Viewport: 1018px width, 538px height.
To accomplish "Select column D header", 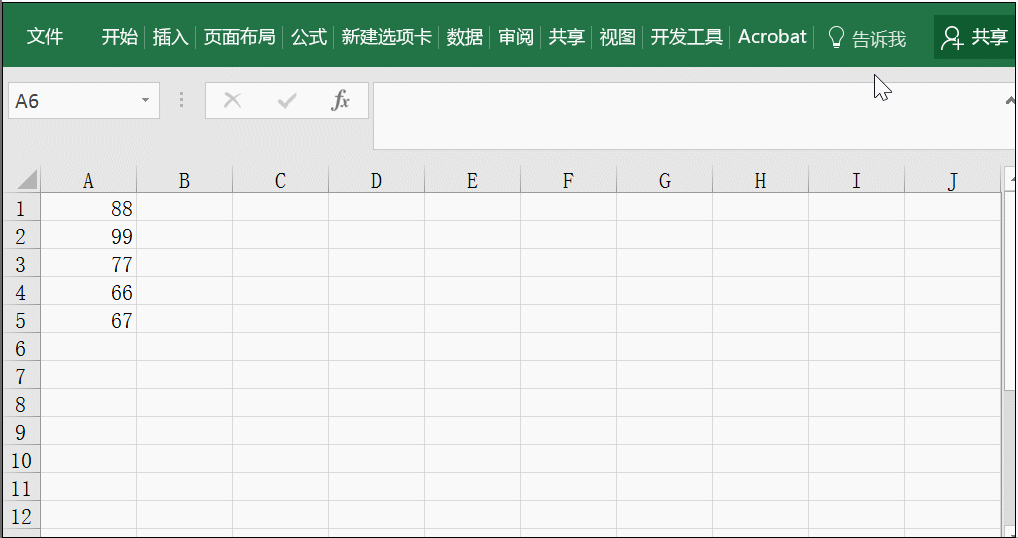I will tap(377, 180).
